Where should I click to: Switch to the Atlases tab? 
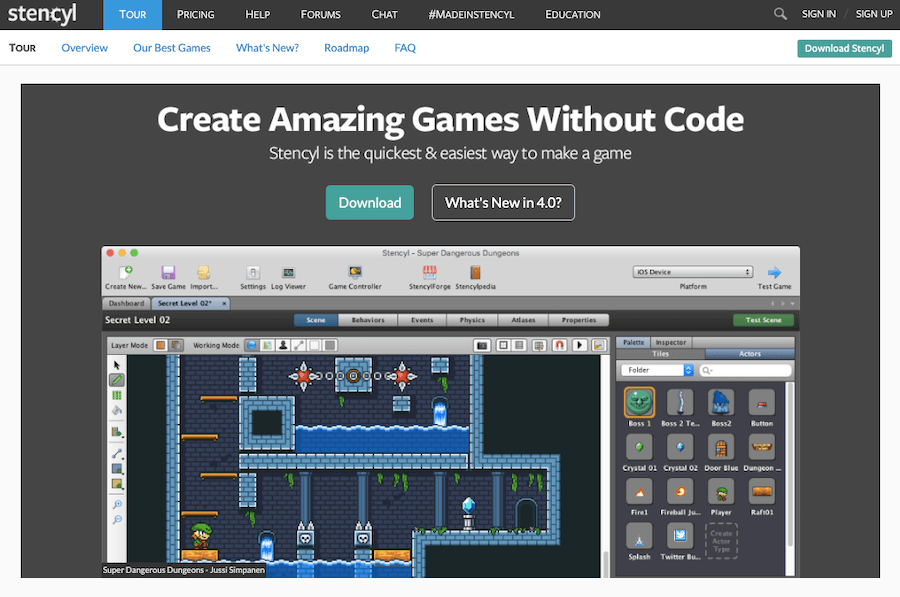(523, 320)
